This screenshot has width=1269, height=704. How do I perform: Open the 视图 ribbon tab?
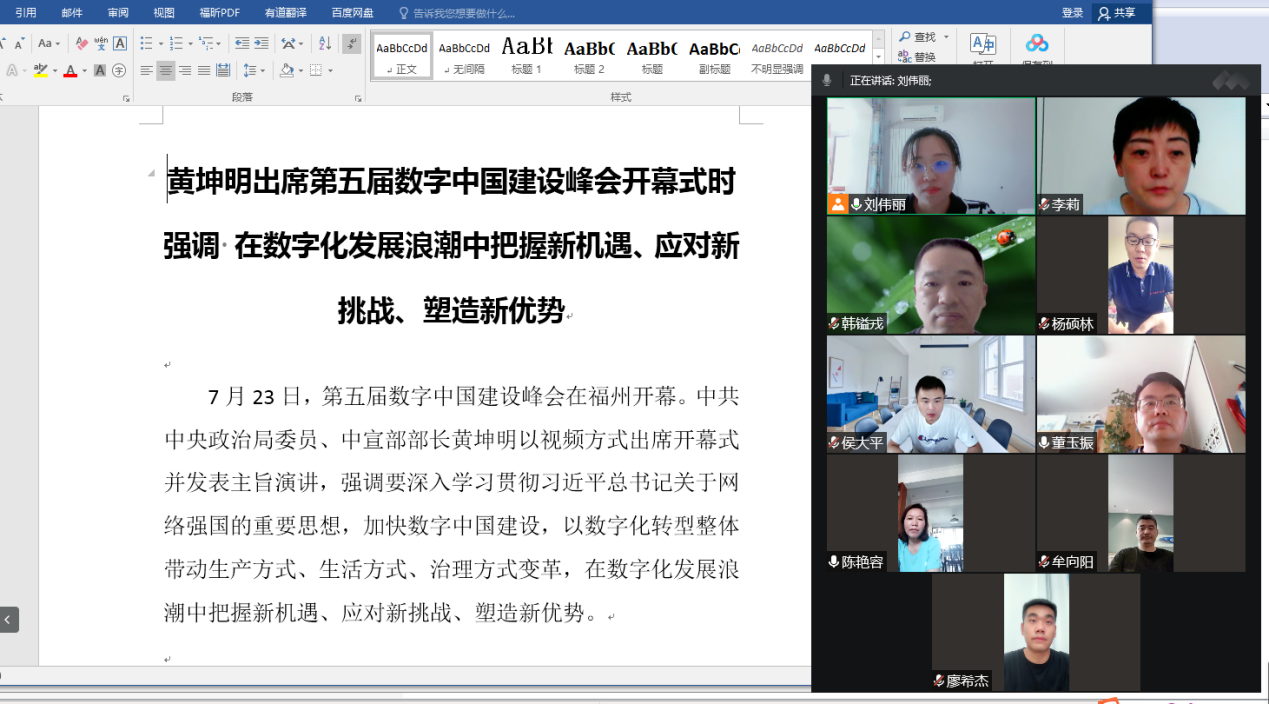tap(164, 13)
